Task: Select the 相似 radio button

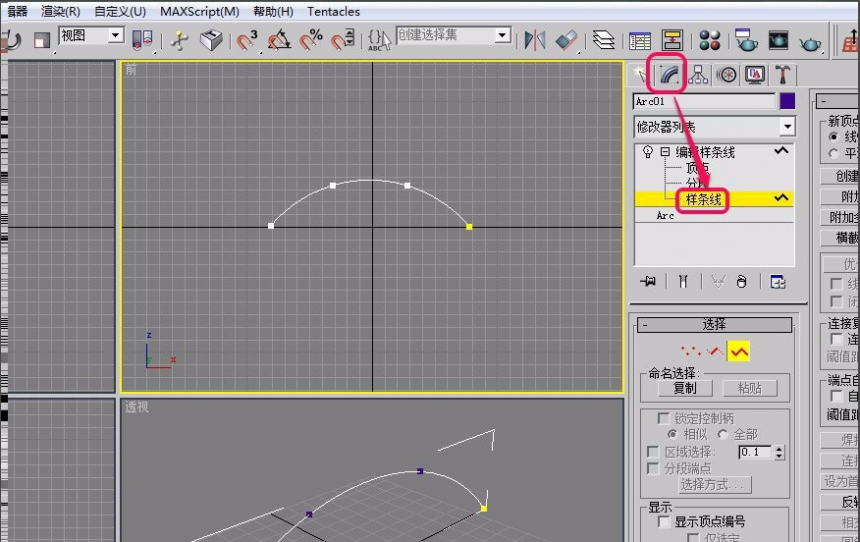Action: [673, 434]
